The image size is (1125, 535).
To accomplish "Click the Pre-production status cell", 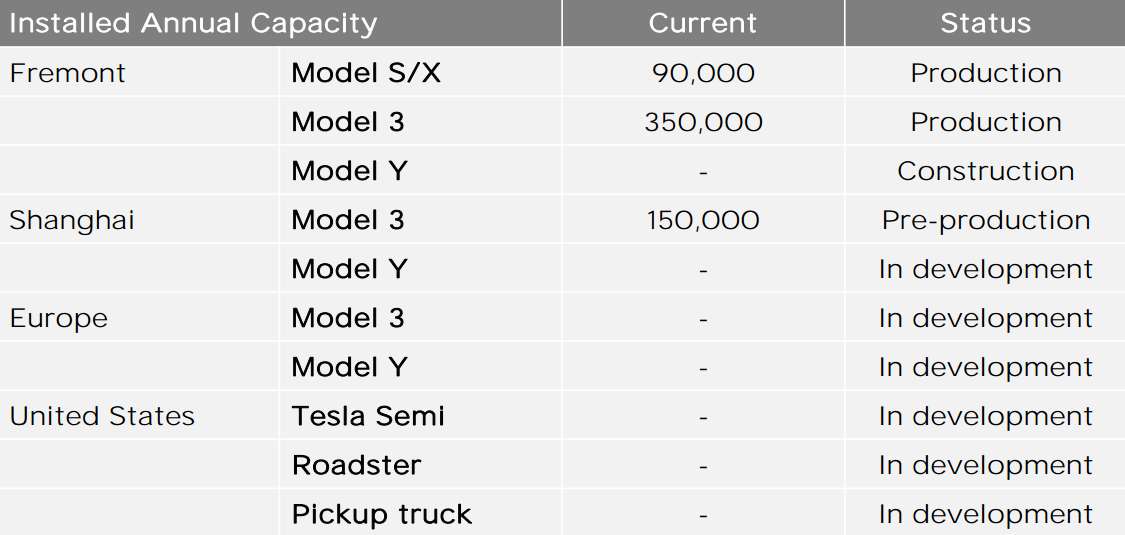I will [985, 220].
